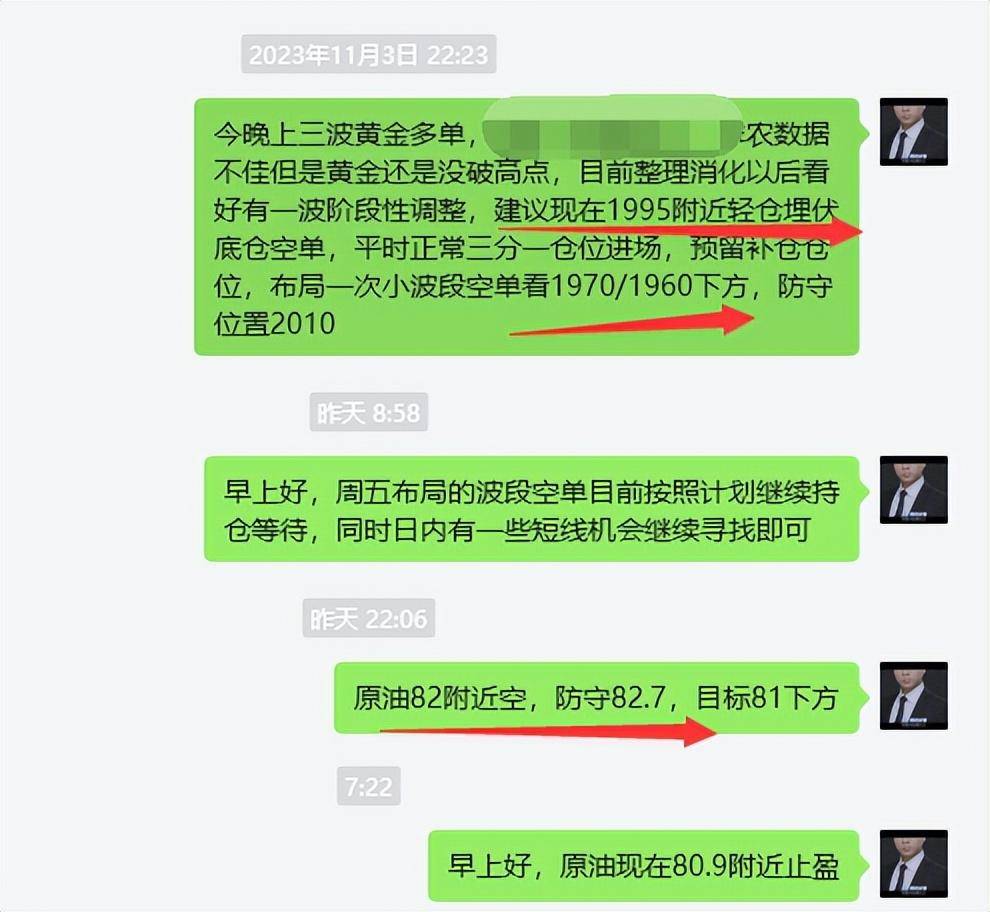Tap avatar next to 周五布局 message
Viewport: 990px width, 912px height.
pos(914,489)
